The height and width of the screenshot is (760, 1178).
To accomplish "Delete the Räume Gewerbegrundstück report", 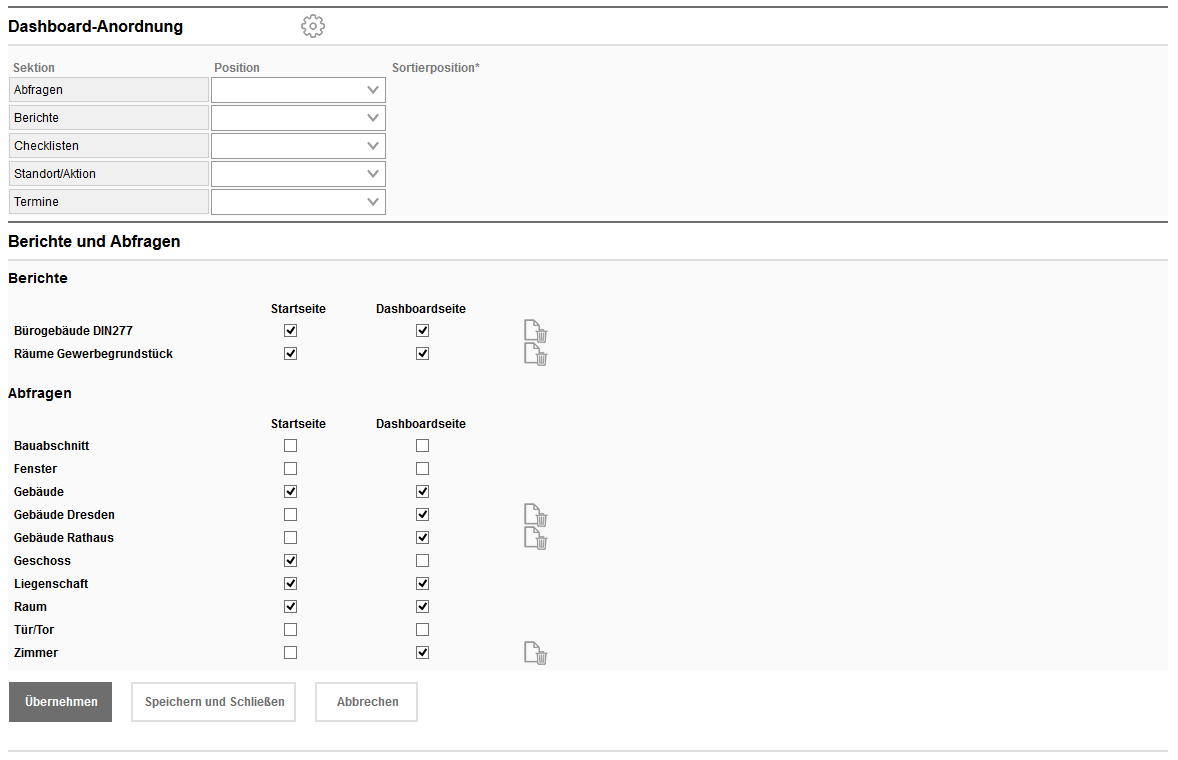I will pos(536,354).
